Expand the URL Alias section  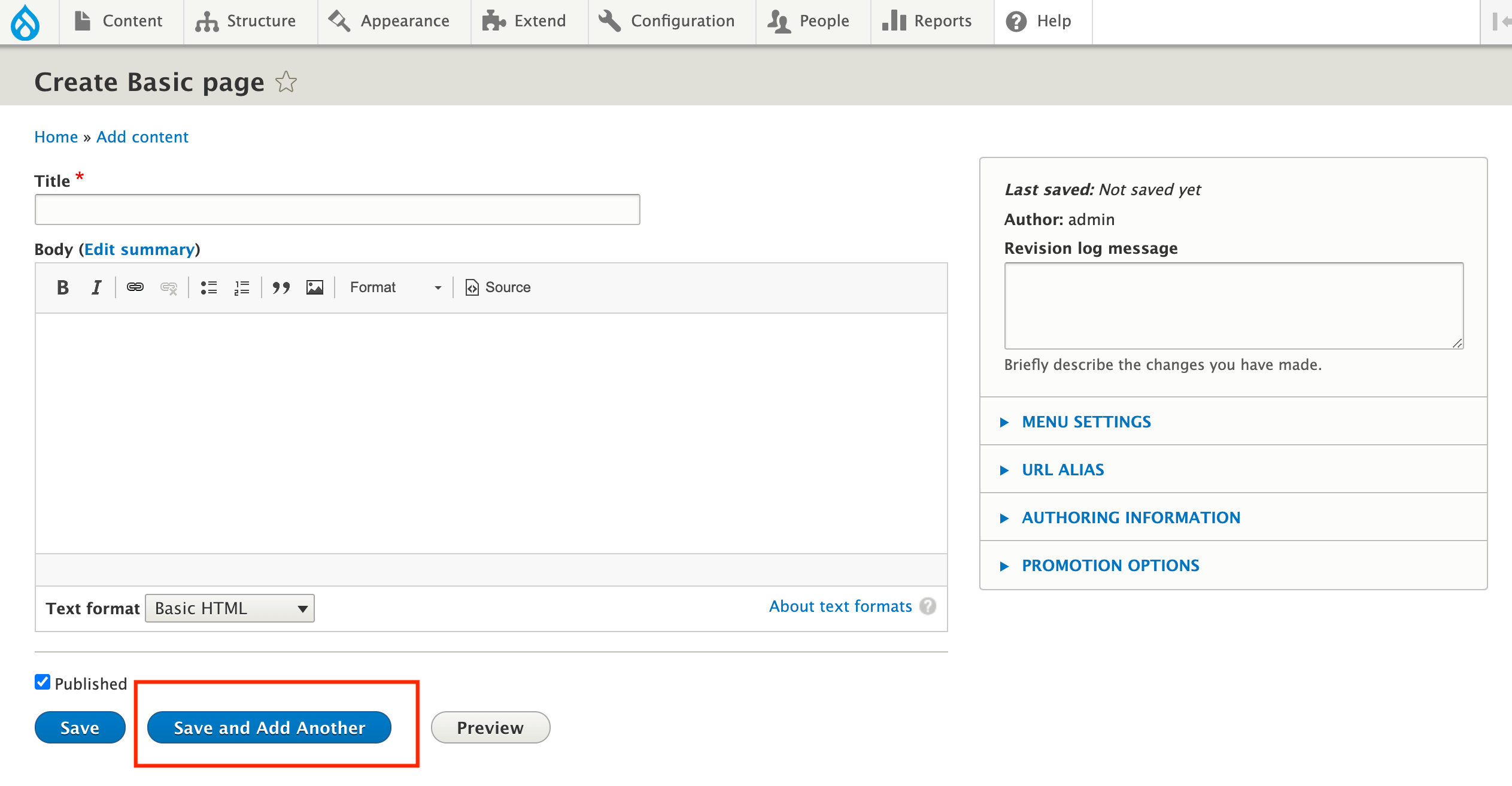click(1062, 470)
